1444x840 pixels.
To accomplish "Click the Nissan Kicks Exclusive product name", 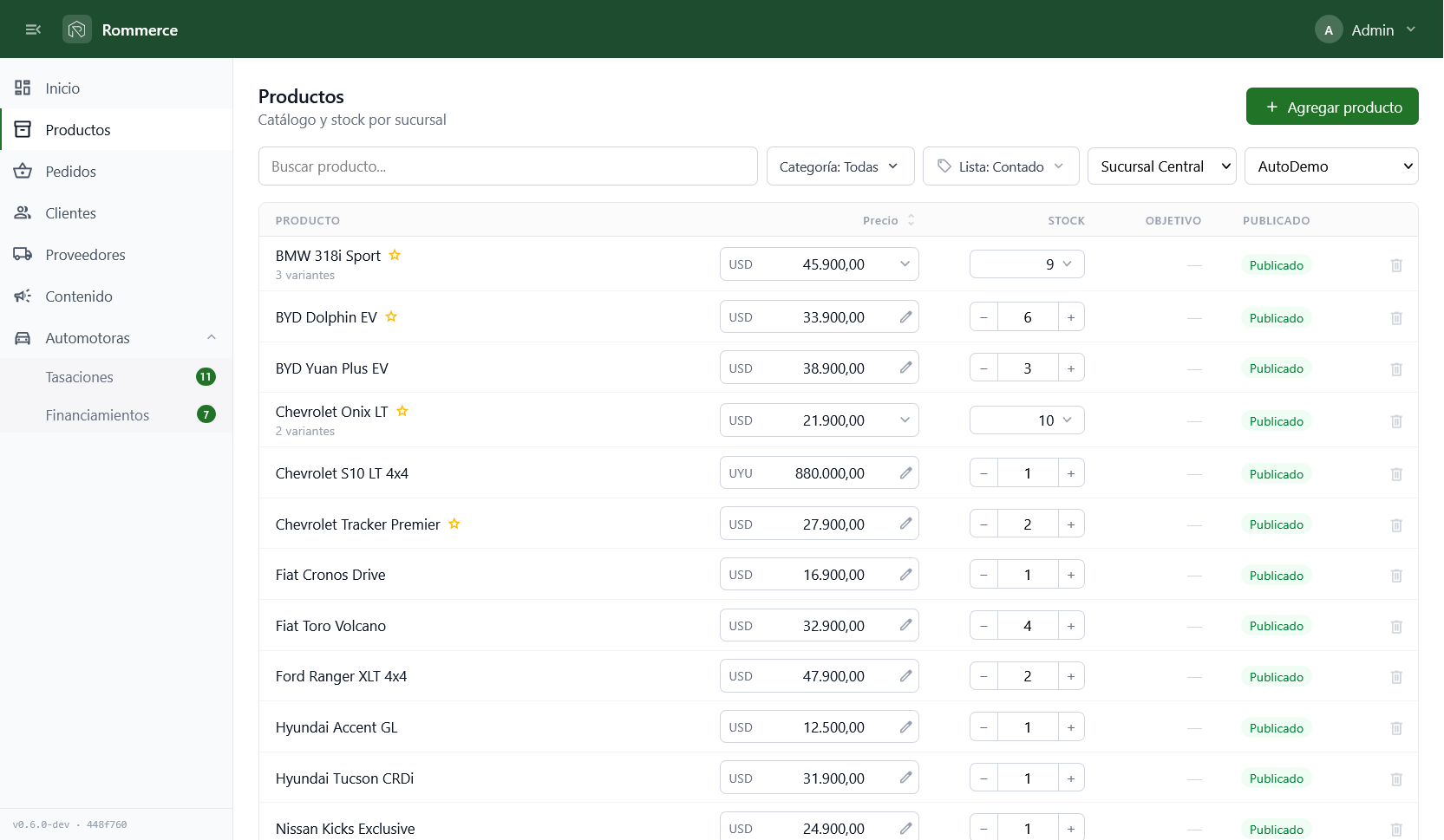I will pos(345,829).
